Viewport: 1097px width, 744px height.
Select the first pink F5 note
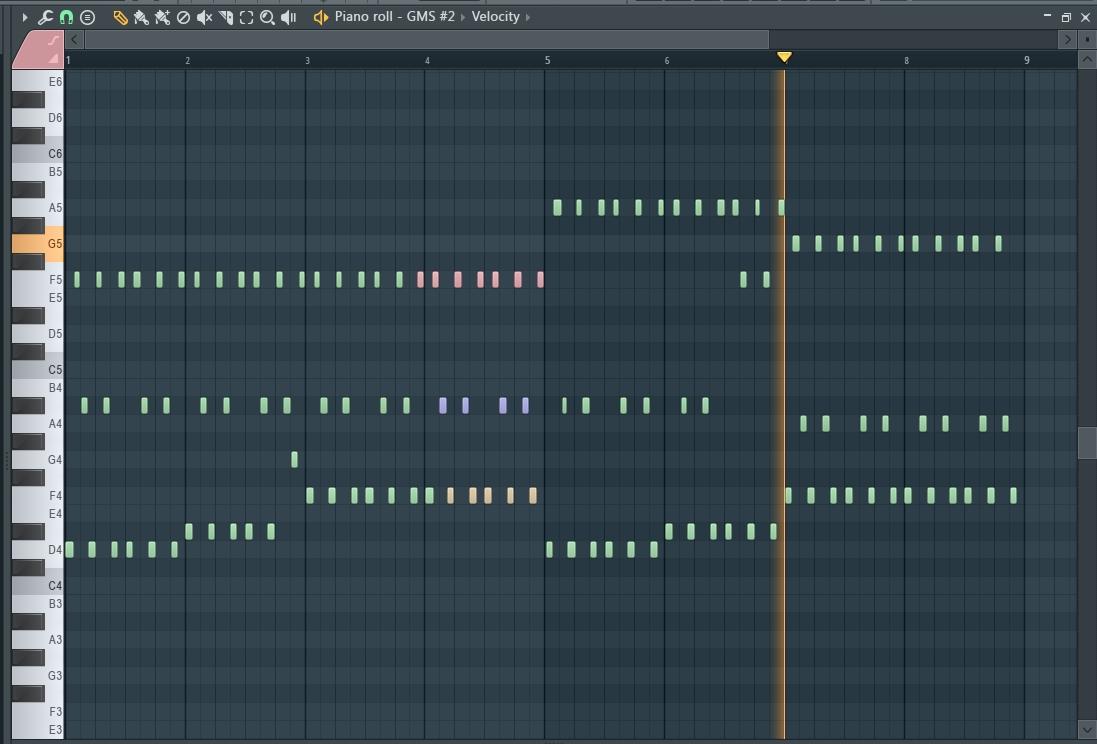[420, 279]
